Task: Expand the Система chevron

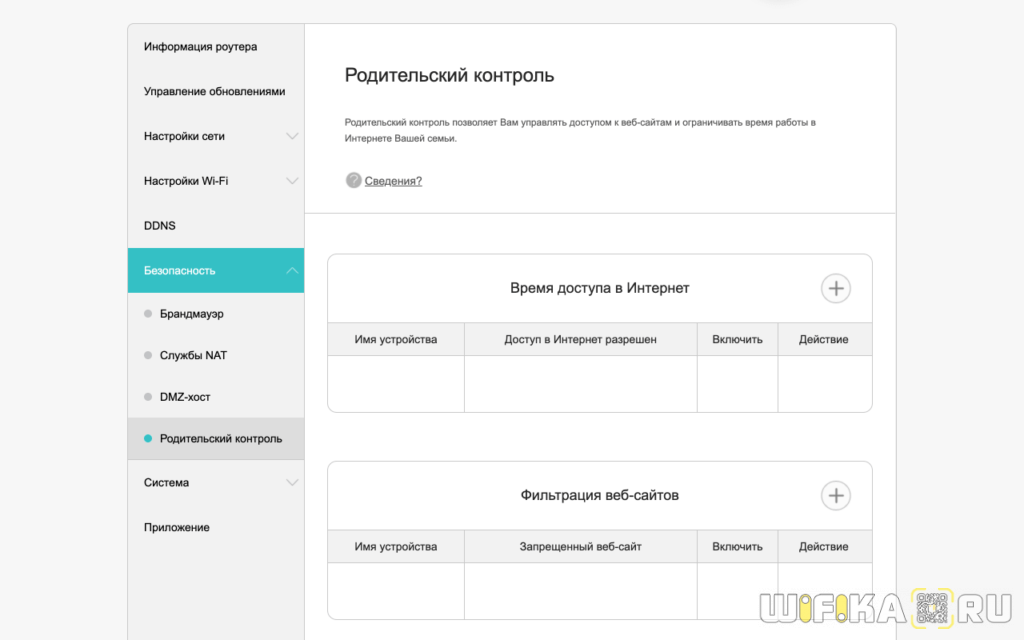Action: tap(292, 482)
